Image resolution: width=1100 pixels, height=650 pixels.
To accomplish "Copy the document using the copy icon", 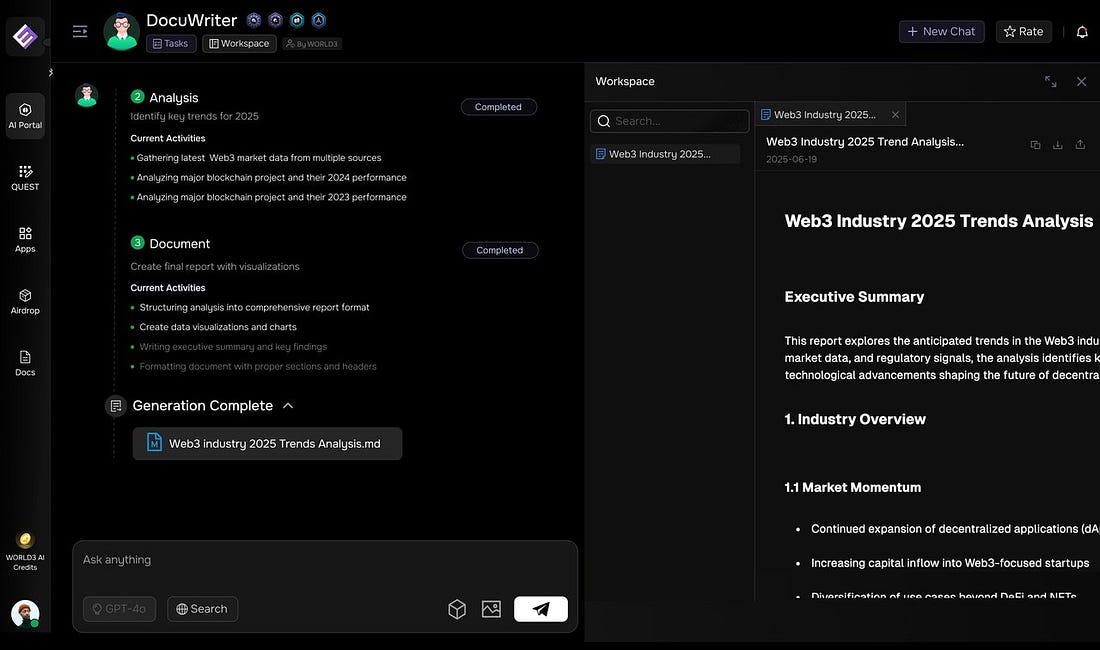I will (x=1035, y=145).
